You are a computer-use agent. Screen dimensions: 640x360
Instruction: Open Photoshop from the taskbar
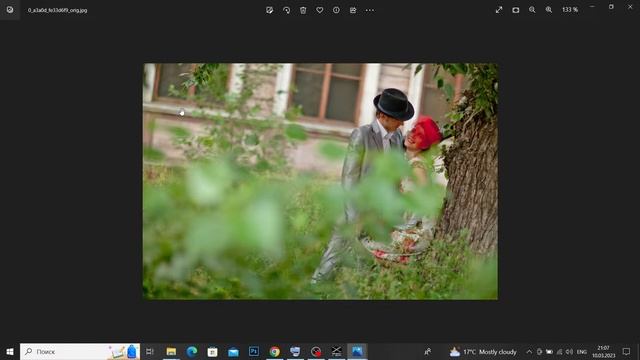tap(254, 351)
